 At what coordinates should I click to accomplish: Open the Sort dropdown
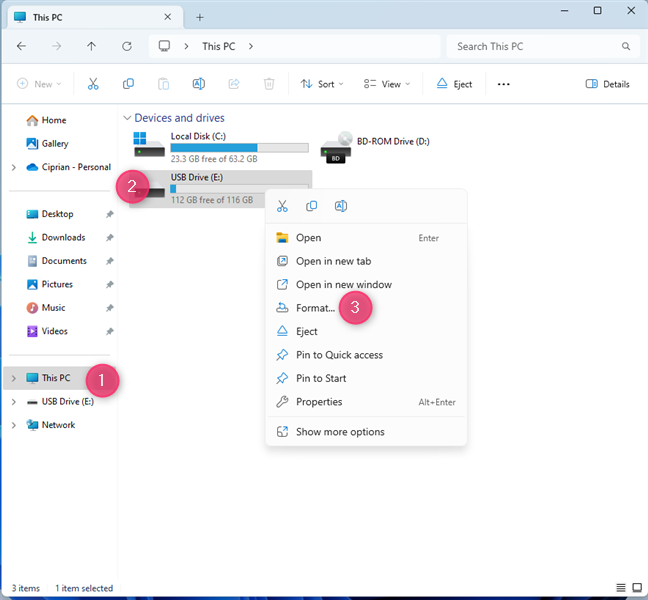[x=322, y=84]
